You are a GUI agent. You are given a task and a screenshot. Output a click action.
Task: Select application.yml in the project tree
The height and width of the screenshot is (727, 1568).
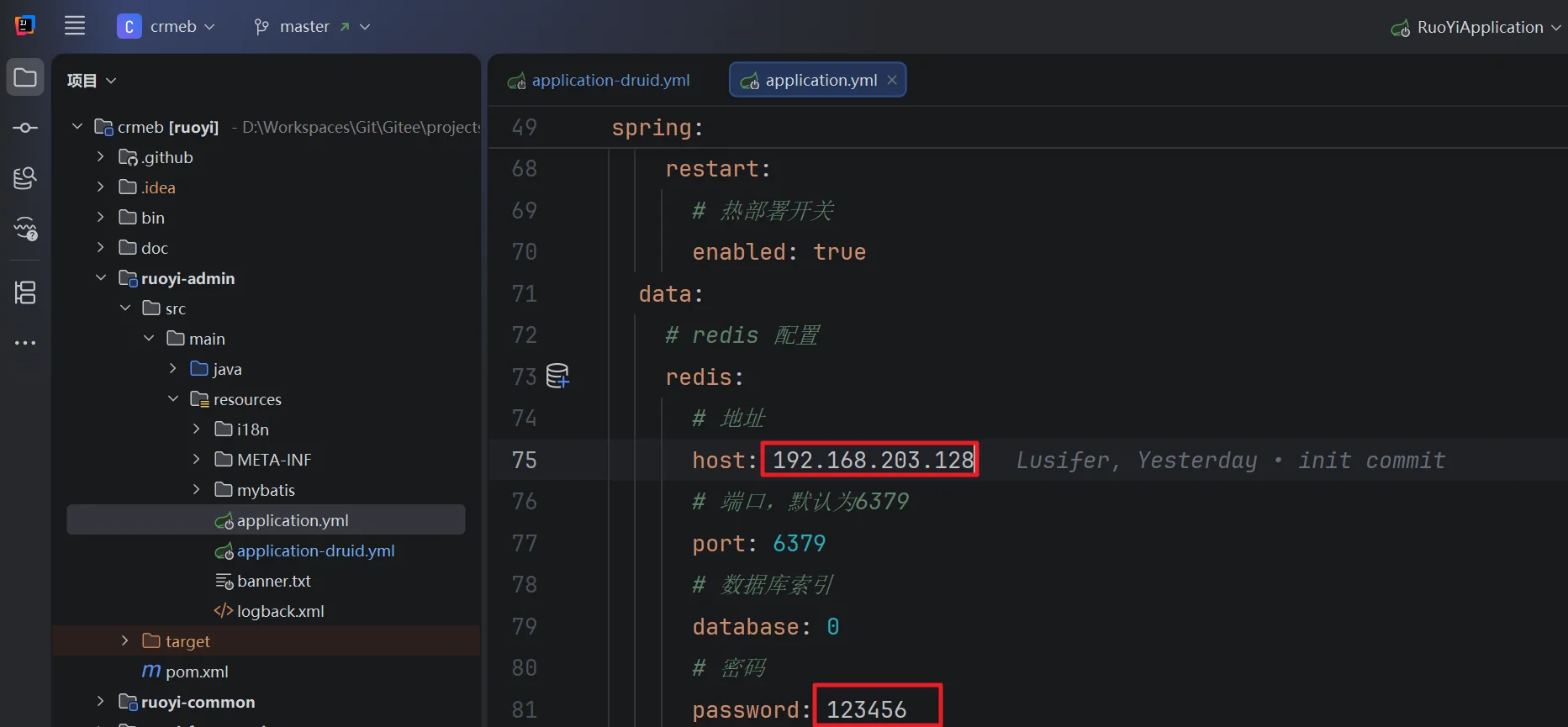coord(266,520)
